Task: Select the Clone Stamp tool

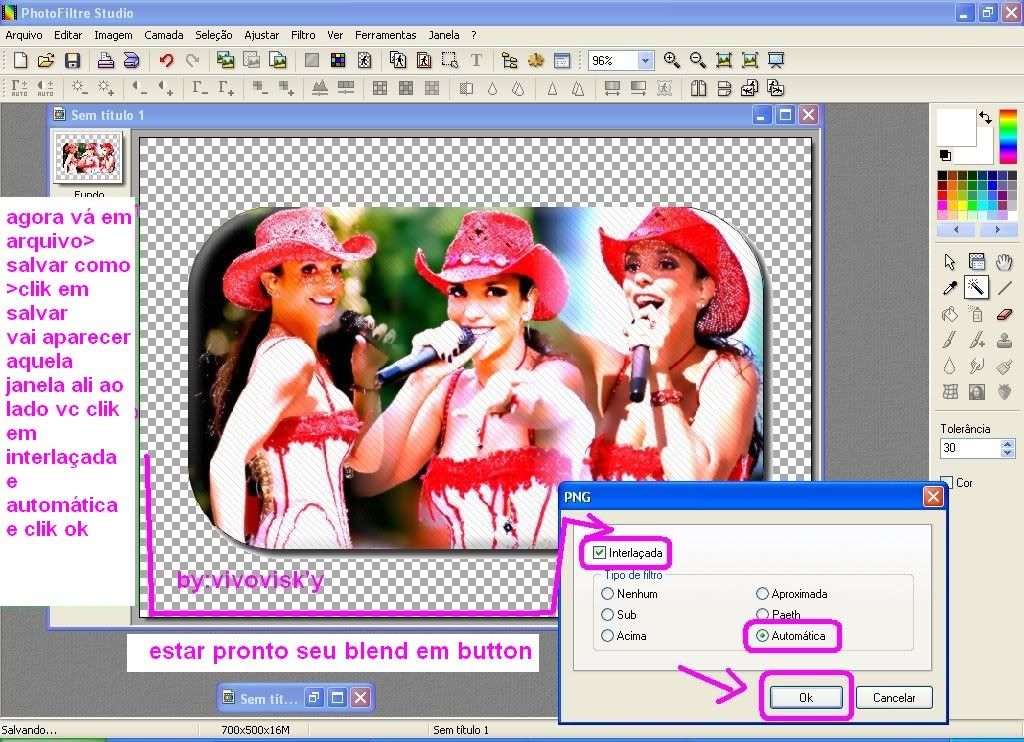Action: 1005,340
